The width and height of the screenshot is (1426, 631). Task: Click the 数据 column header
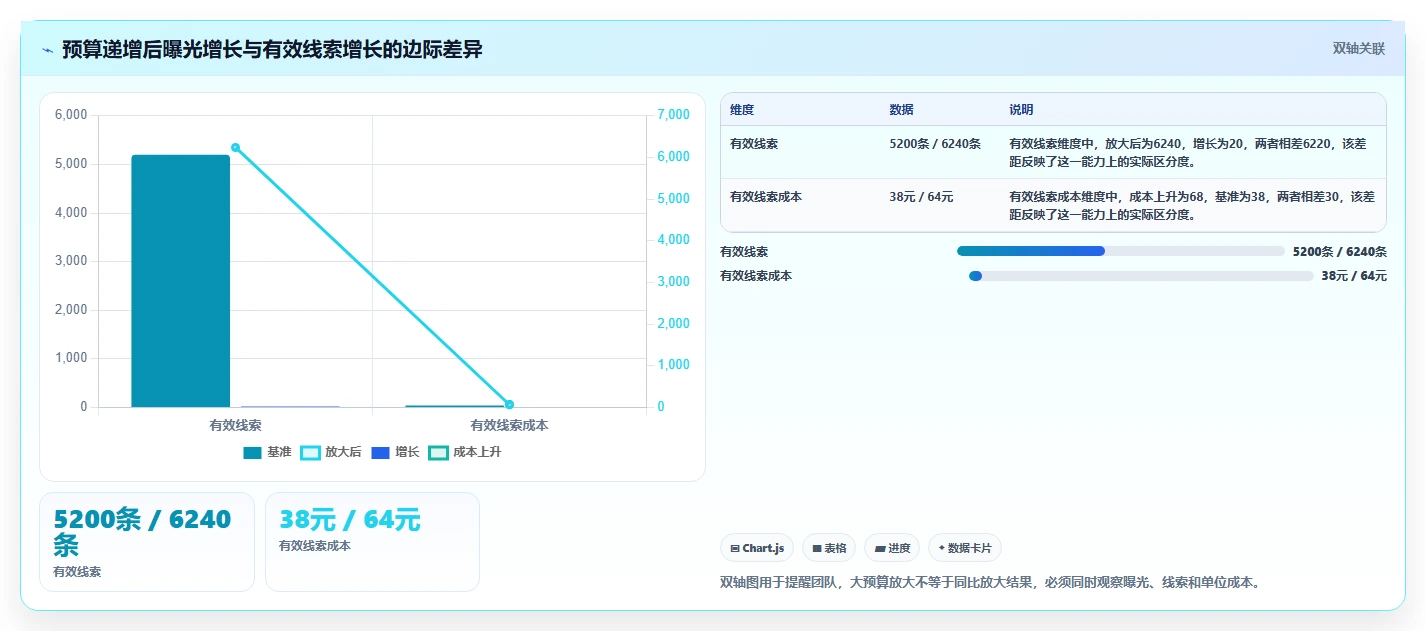(x=901, y=110)
